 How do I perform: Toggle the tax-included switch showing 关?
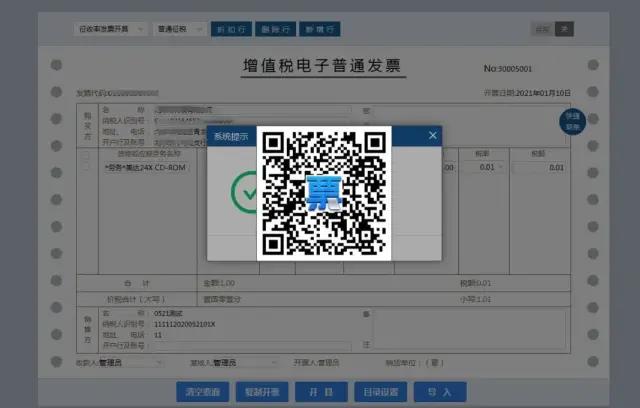tap(552, 29)
